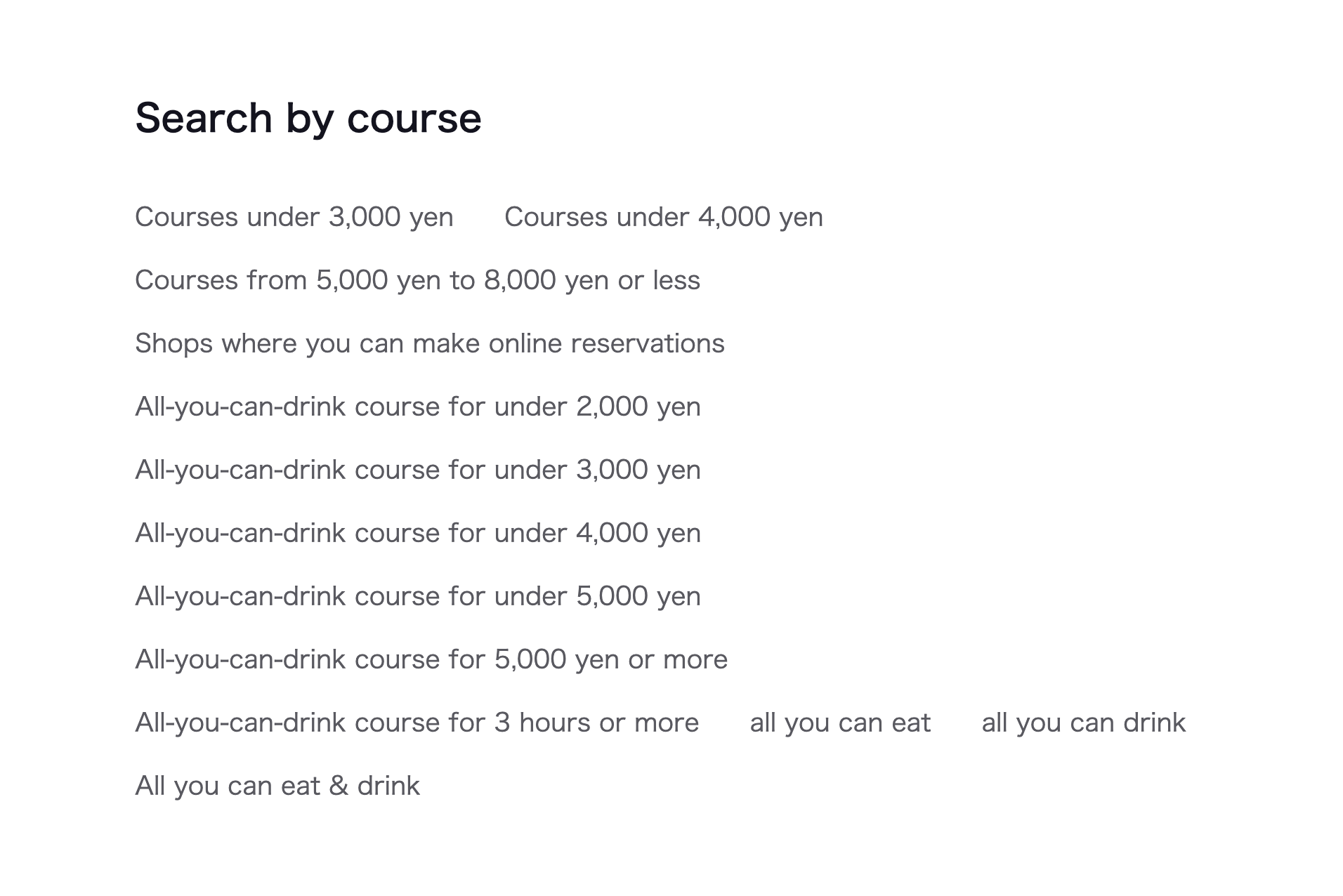Follow the online reservations shops link
Screen dimensions: 1343x896
pos(429,343)
